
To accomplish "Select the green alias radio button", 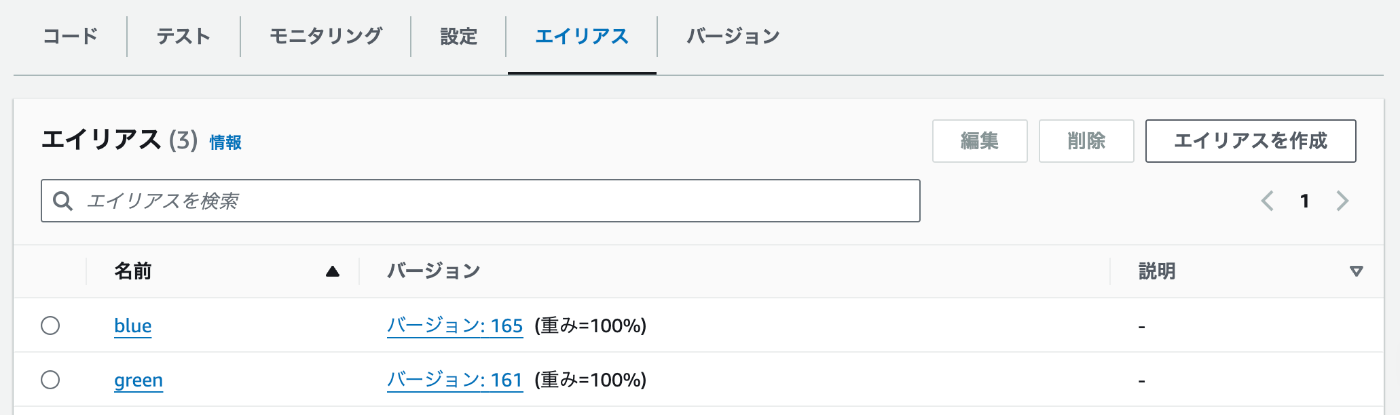I will point(50,379).
